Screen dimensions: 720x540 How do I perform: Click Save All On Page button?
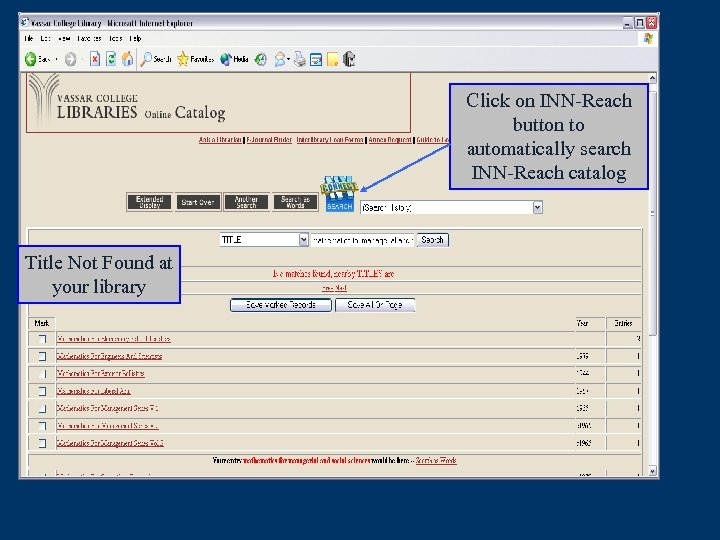coord(375,305)
